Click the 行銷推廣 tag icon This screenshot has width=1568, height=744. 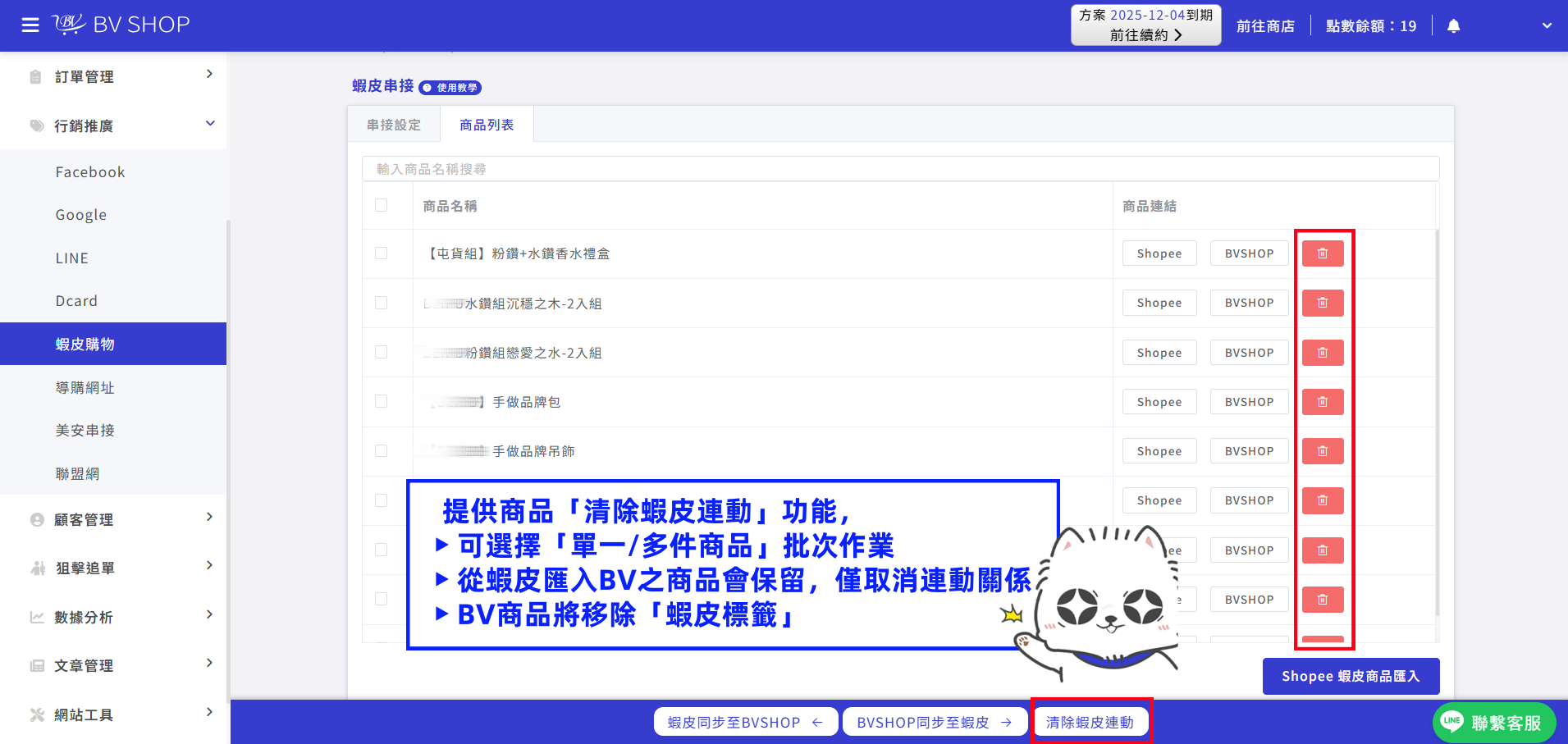pos(37,126)
